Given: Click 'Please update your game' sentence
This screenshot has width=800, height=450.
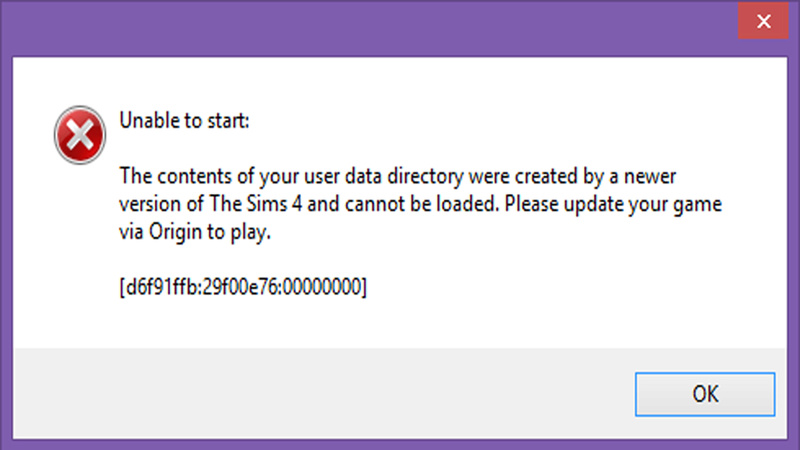Looking at the screenshot, I should pos(613,205).
